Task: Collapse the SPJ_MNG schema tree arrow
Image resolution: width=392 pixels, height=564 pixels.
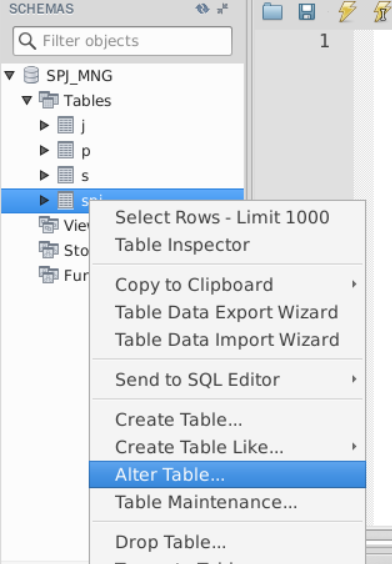Action: coord(10,75)
